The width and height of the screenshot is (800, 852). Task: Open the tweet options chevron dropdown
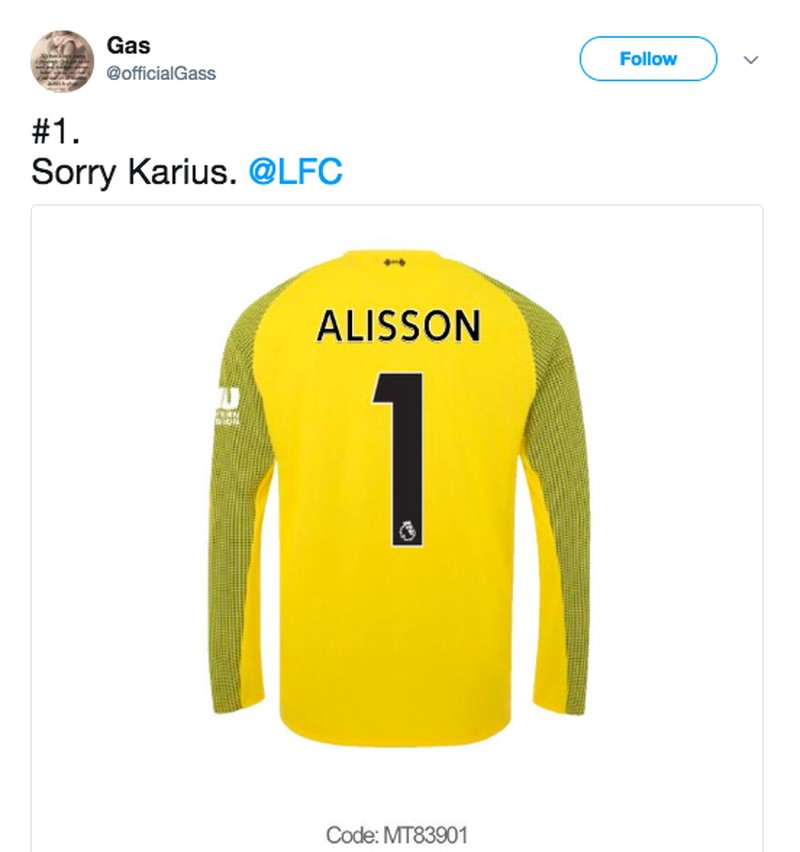[x=751, y=60]
